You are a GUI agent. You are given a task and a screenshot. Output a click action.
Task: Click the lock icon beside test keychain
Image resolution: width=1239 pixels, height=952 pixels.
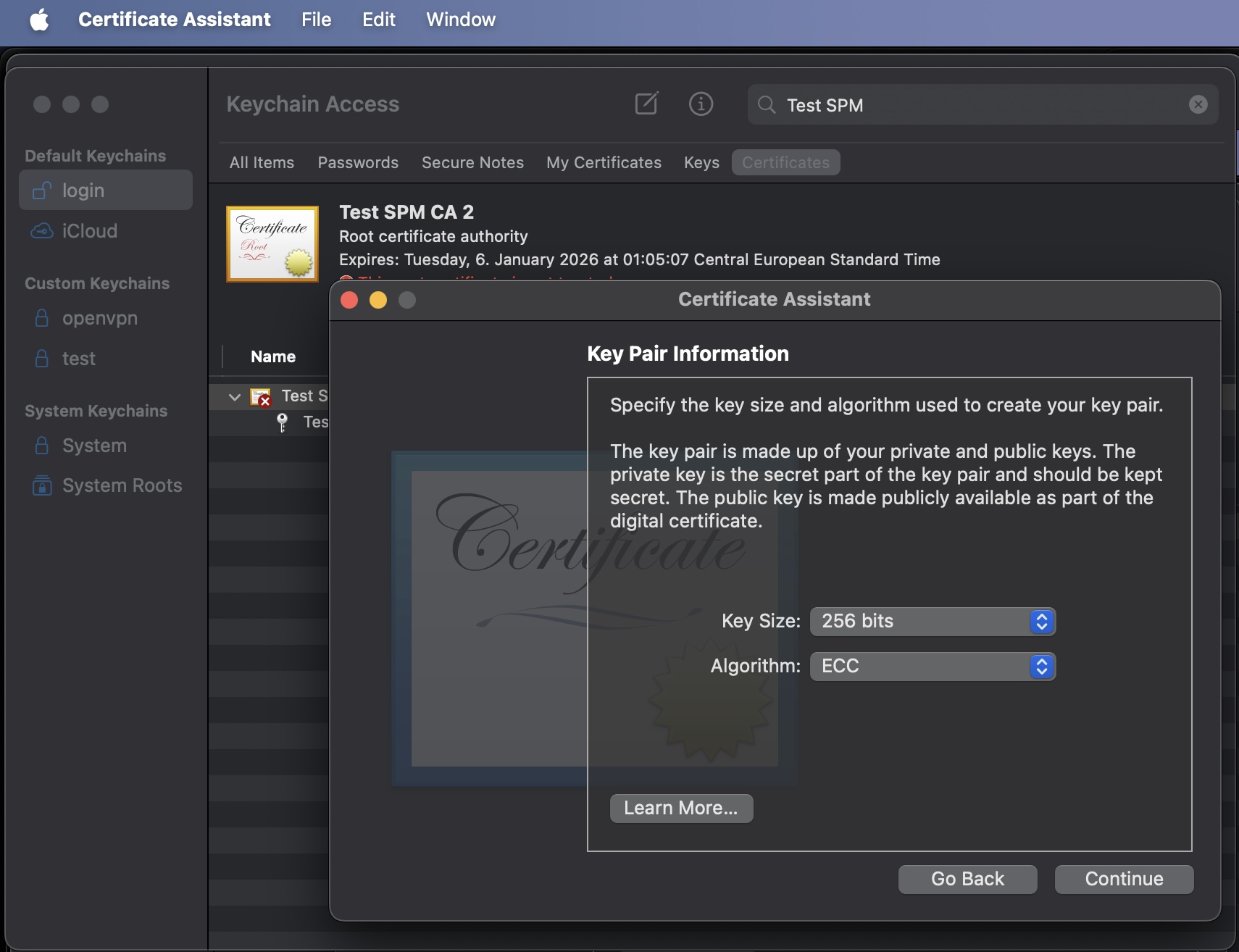tap(42, 359)
